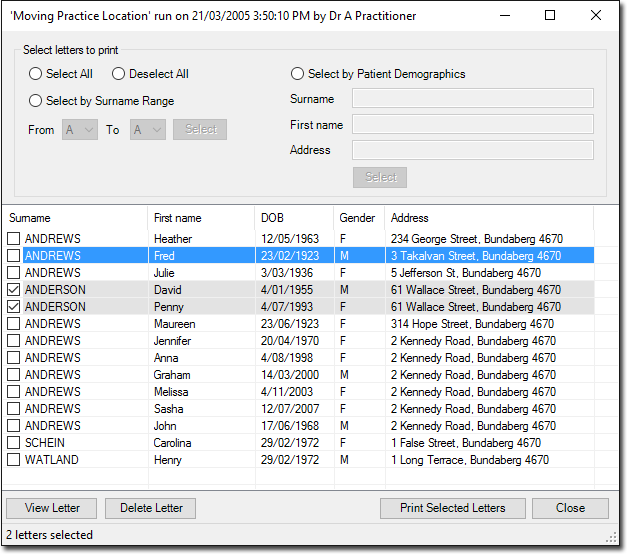Open the 'From' letter dropdown
The height and width of the screenshot is (557, 627).
click(80, 130)
